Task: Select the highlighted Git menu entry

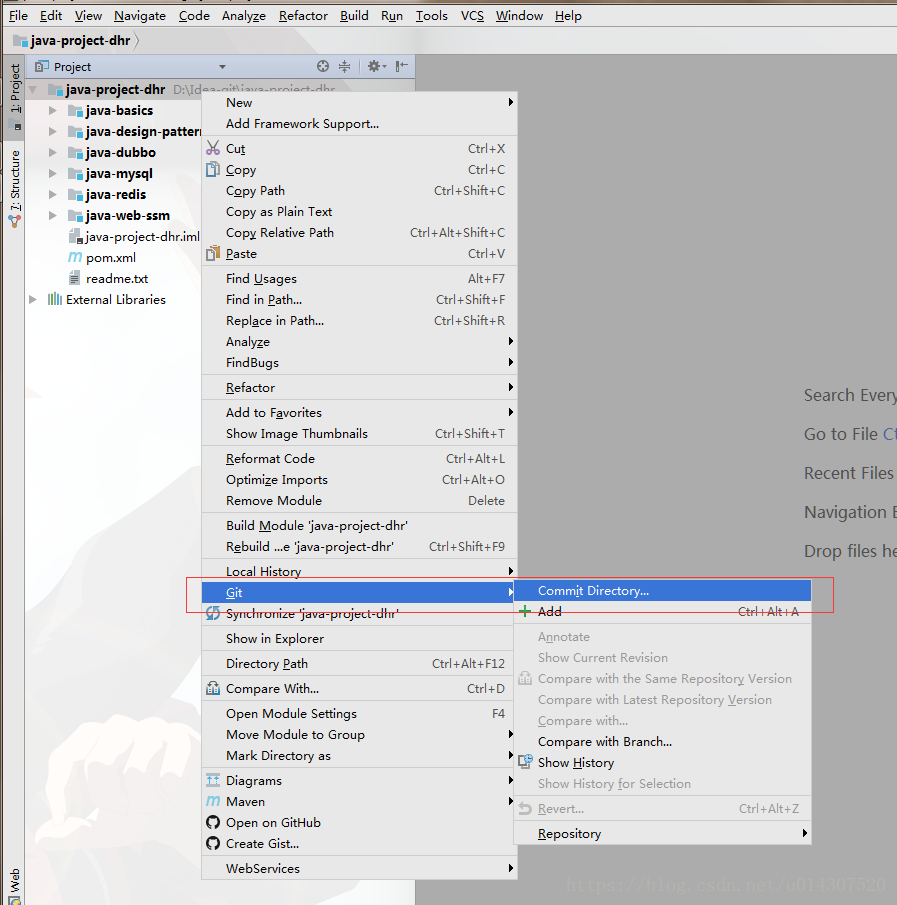Action: pos(358,592)
